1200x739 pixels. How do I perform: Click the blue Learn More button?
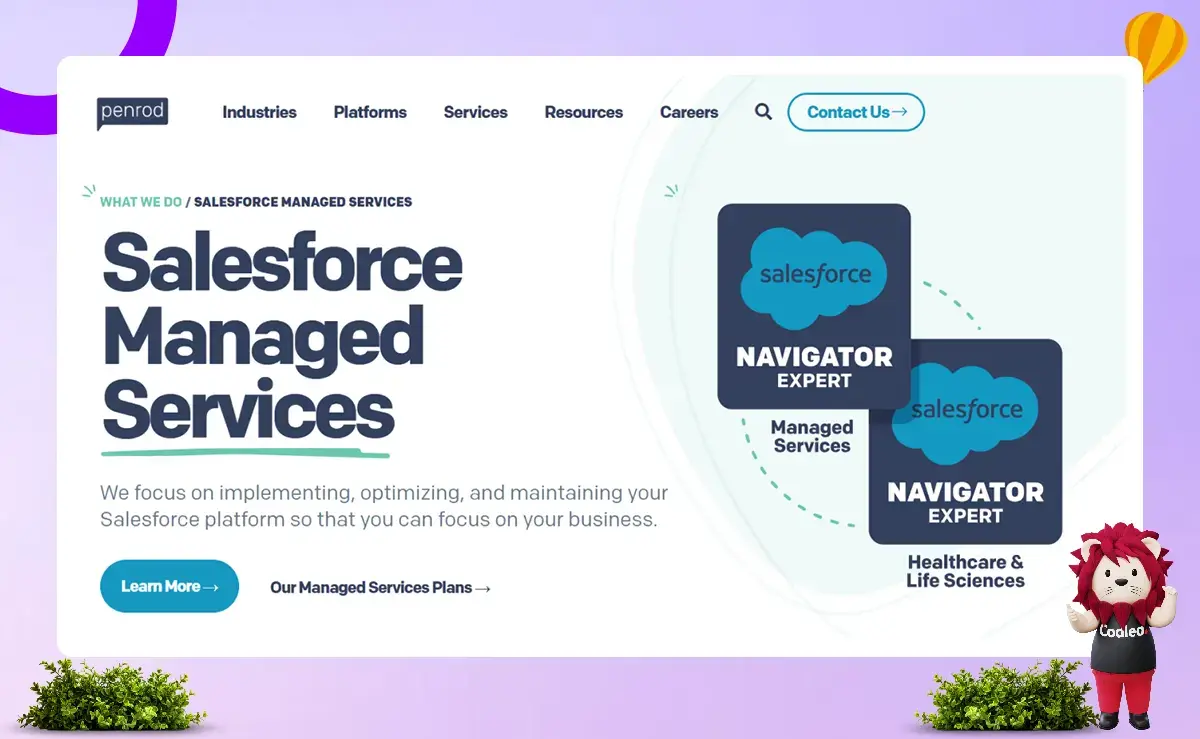click(169, 586)
